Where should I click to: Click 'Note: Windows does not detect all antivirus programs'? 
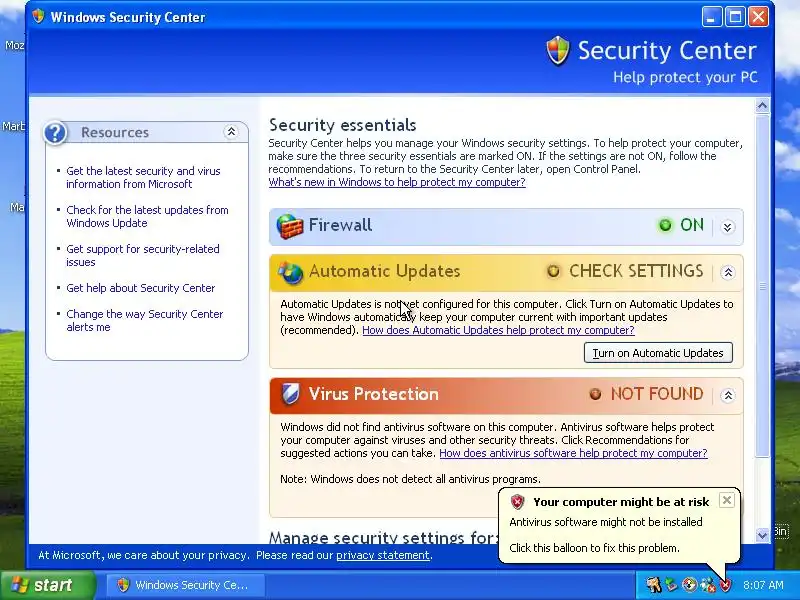point(410,479)
